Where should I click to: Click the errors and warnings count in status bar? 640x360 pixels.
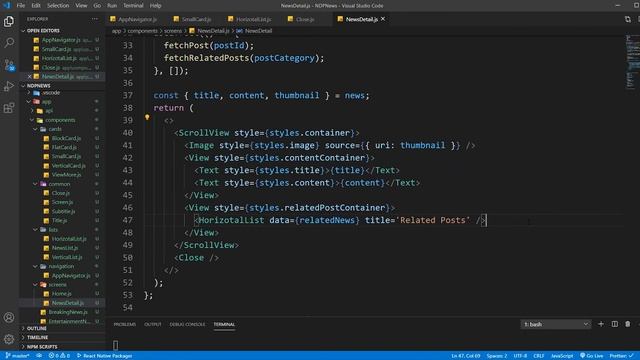[x=60, y=356]
